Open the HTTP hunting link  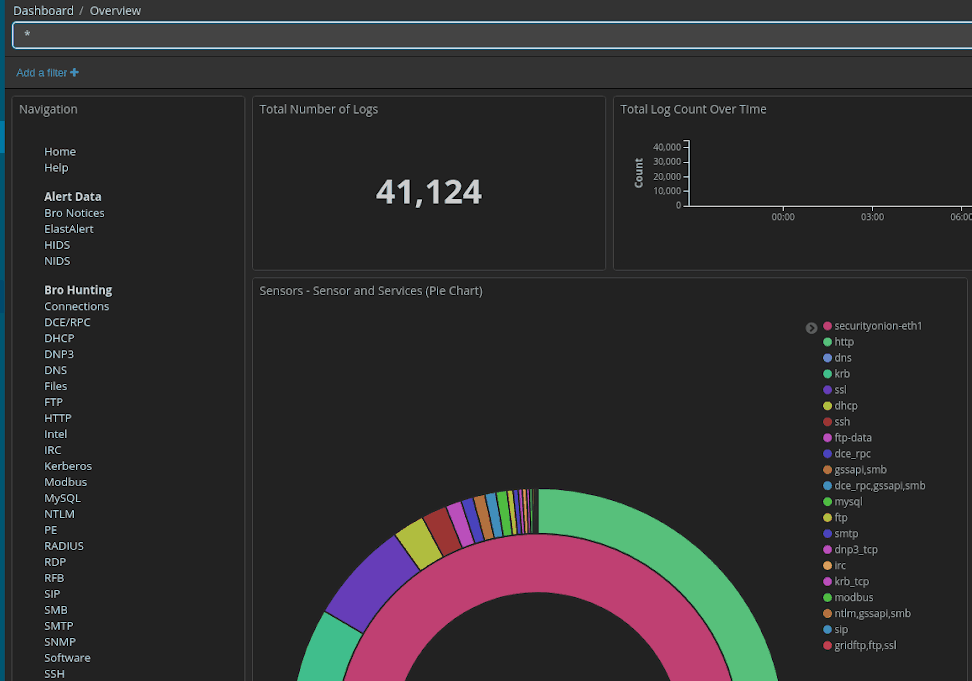click(x=58, y=418)
